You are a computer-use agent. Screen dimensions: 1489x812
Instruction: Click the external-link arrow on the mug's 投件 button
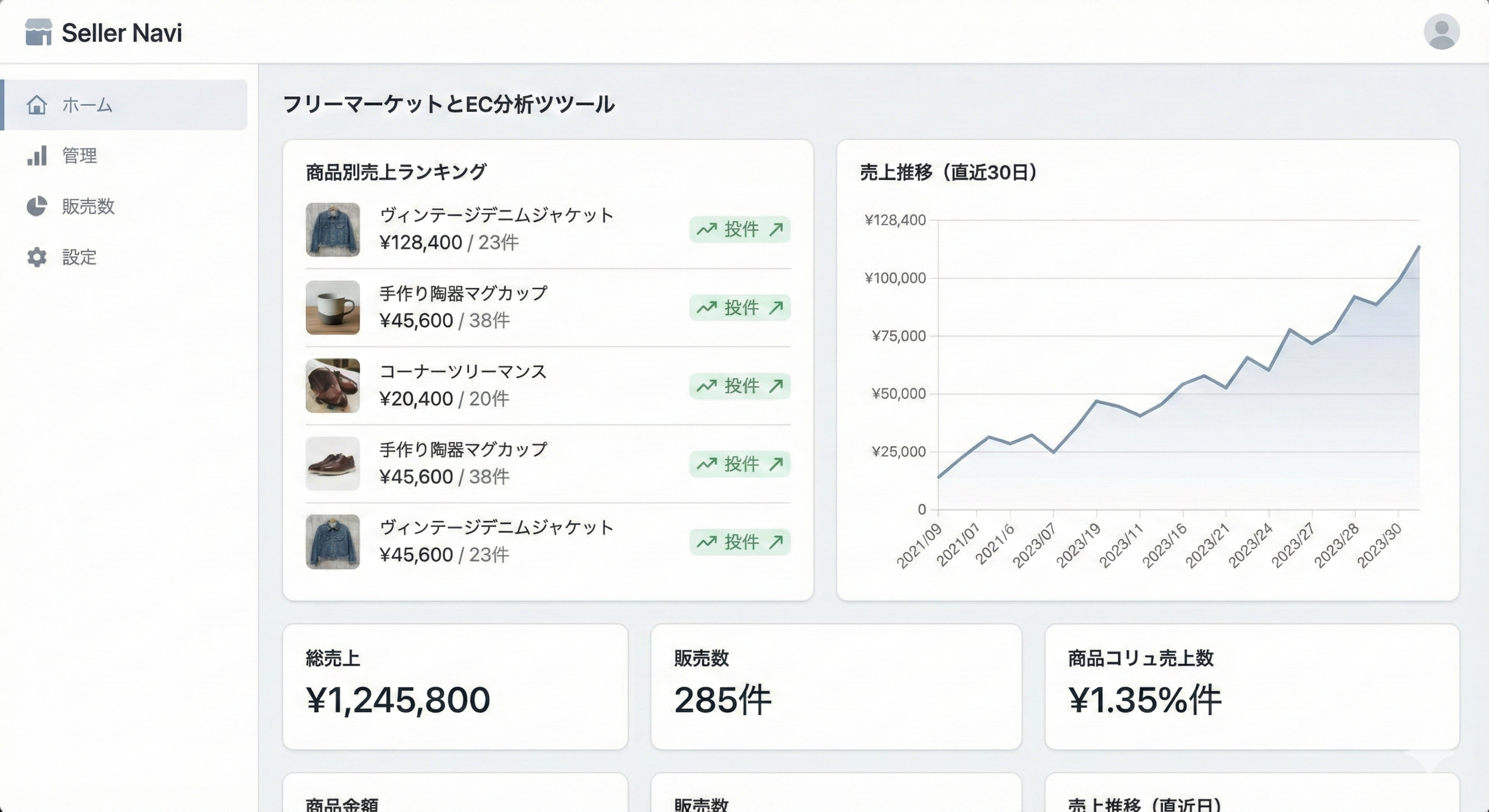pos(777,308)
